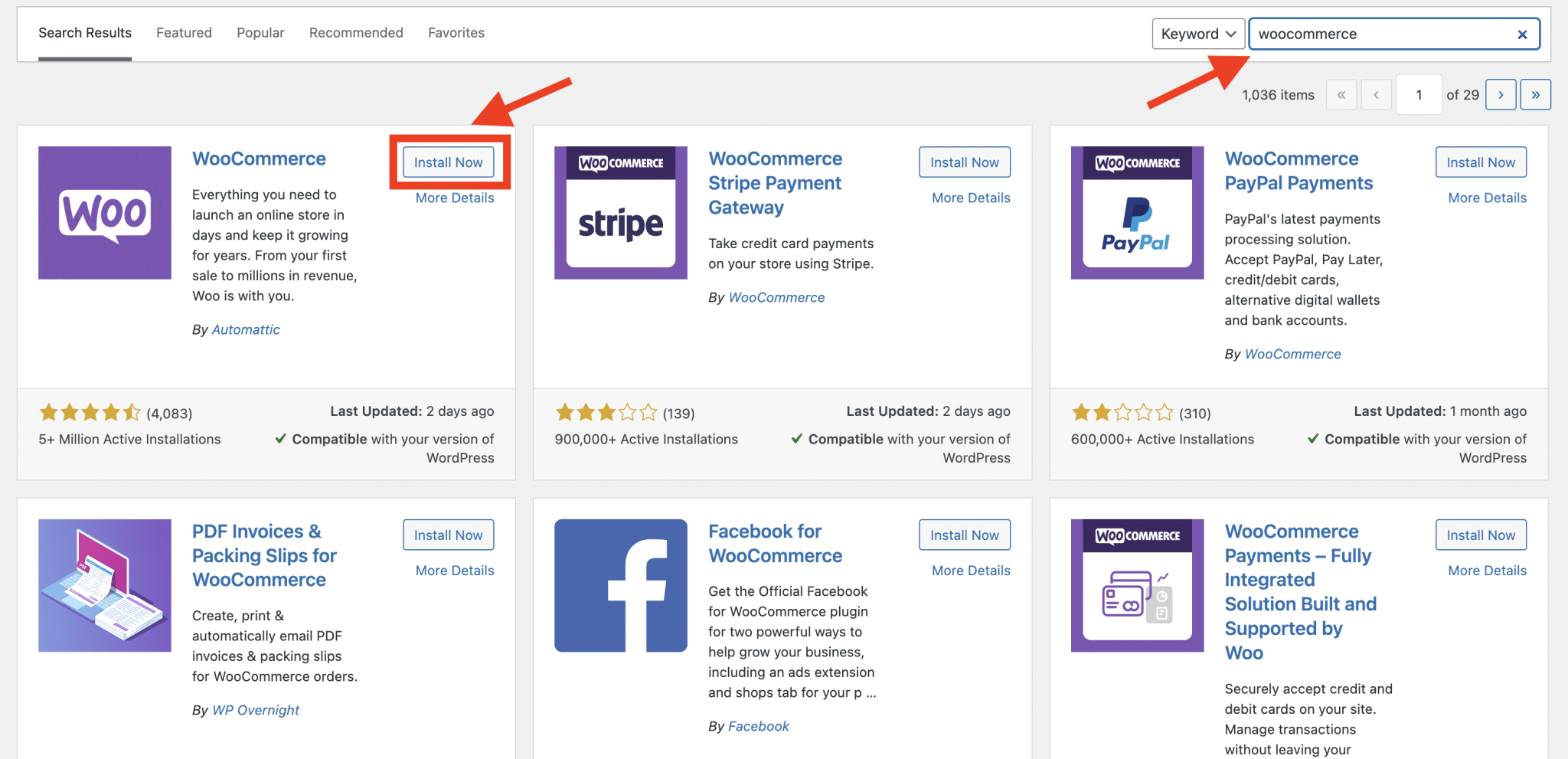Image resolution: width=1568 pixels, height=759 pixels.
Task: Switch to the Recommended tab
Action: click(x=356, y=33)
